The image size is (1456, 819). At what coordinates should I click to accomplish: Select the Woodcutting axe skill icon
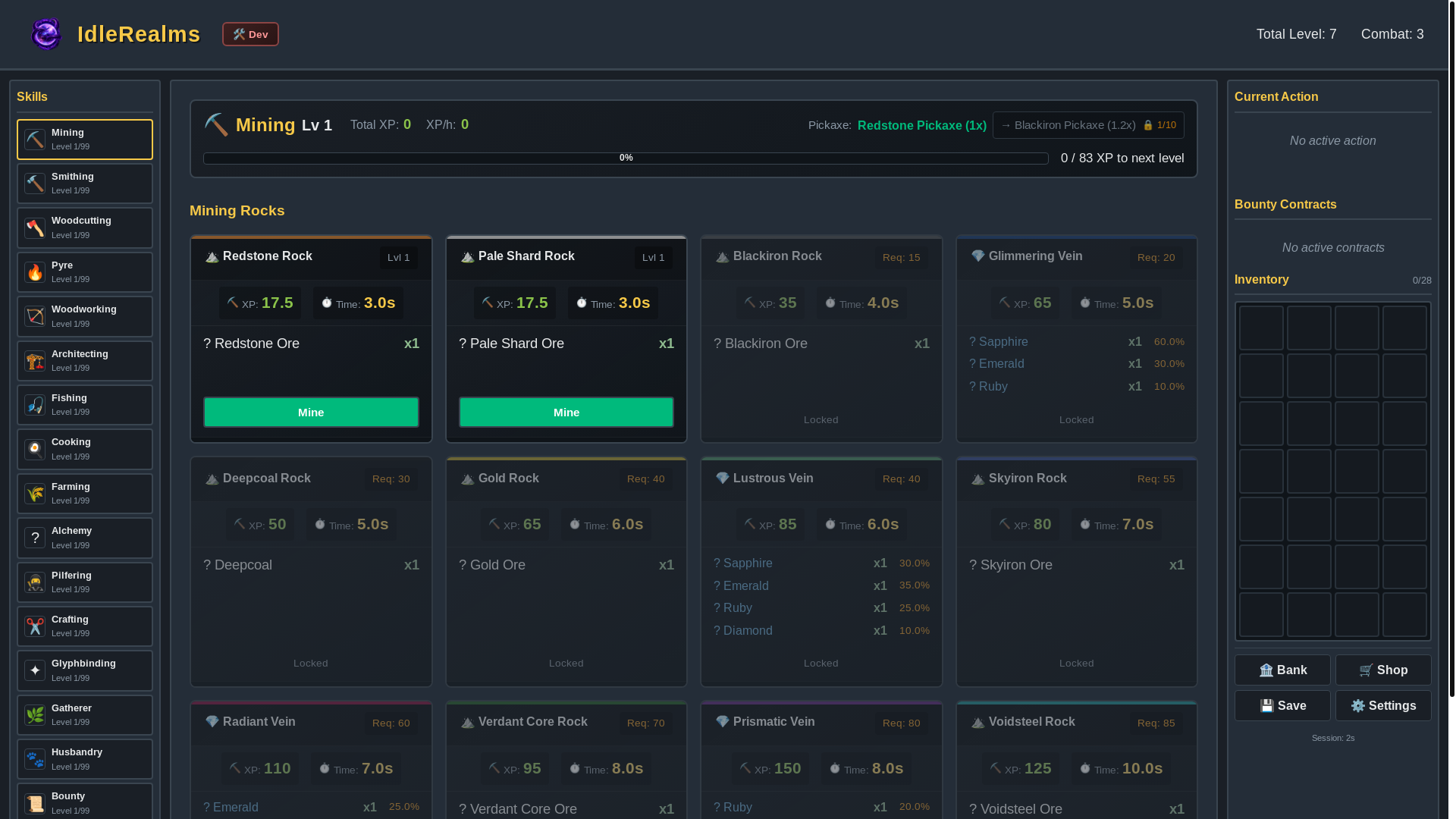[35, 228]
